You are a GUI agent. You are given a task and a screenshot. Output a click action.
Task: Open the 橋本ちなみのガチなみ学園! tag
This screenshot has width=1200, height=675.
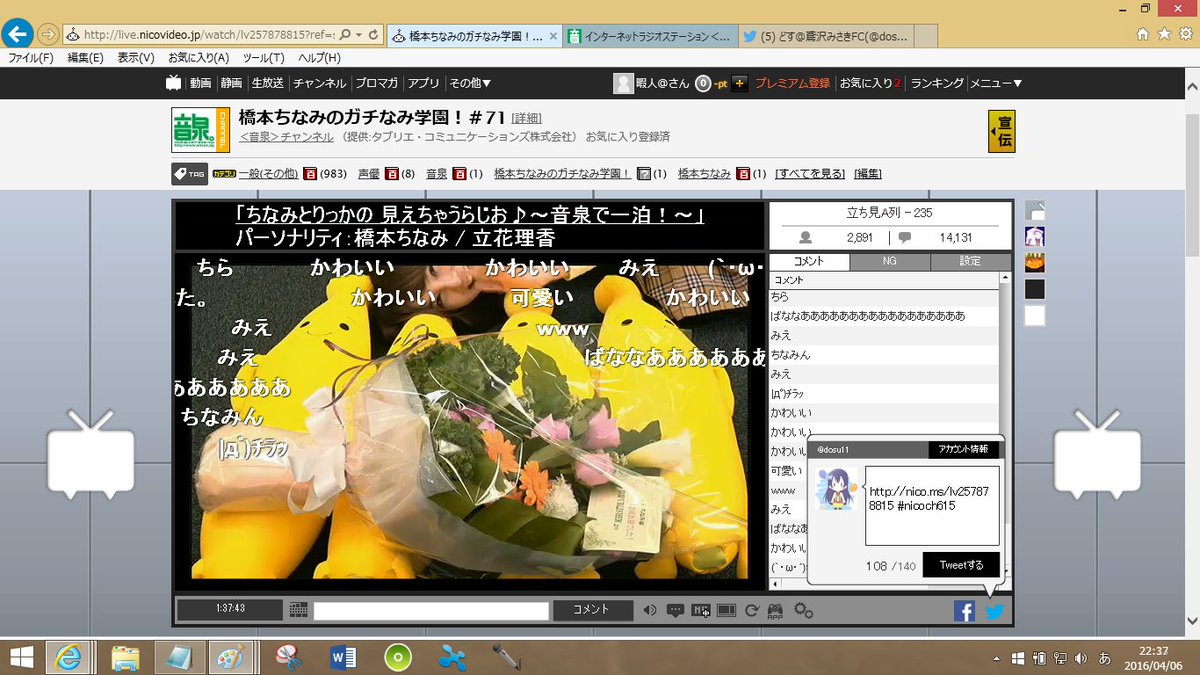click(x=563, y=174)
